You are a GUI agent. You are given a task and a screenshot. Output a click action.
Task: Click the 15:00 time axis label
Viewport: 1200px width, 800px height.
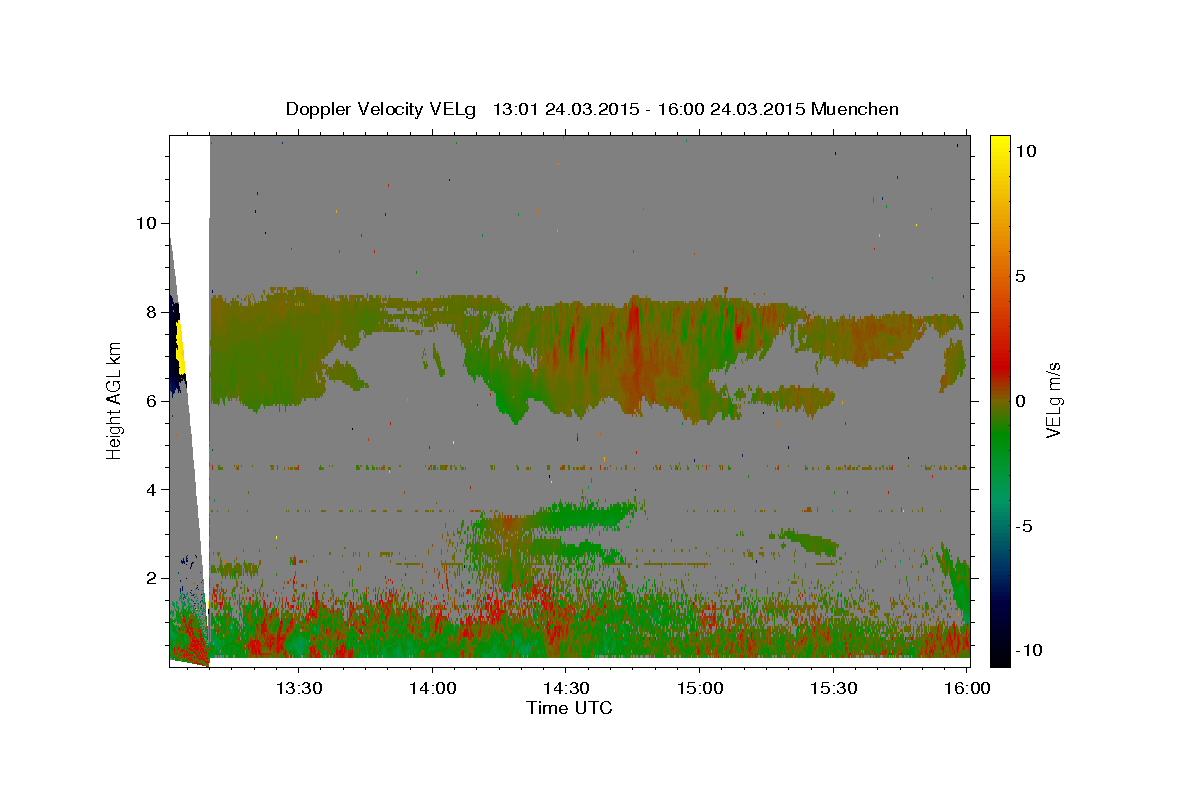pos(699,688)
